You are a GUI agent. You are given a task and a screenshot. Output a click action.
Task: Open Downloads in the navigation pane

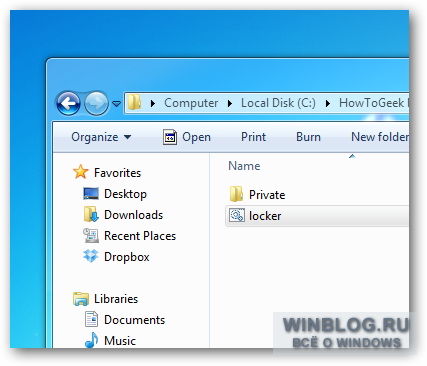coord(133,215)
